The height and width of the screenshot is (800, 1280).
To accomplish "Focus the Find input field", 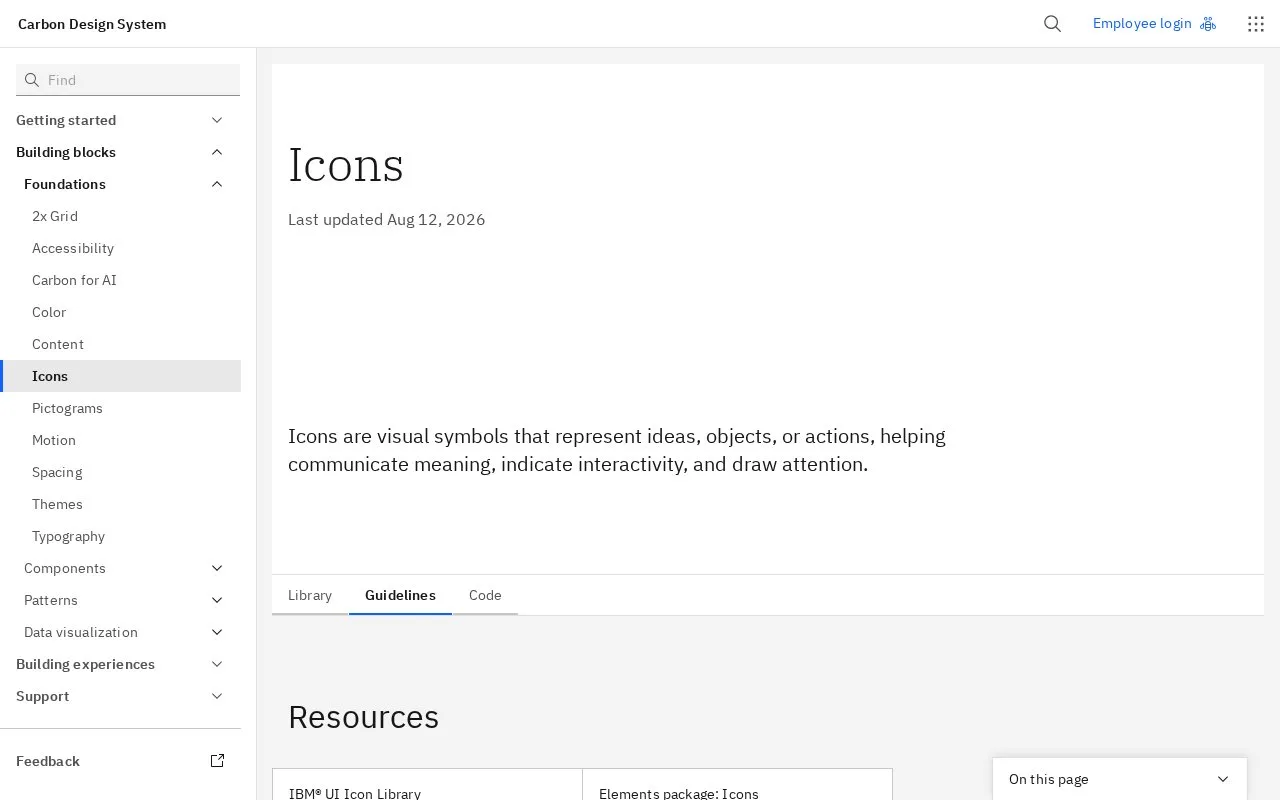I will point(128,80).
